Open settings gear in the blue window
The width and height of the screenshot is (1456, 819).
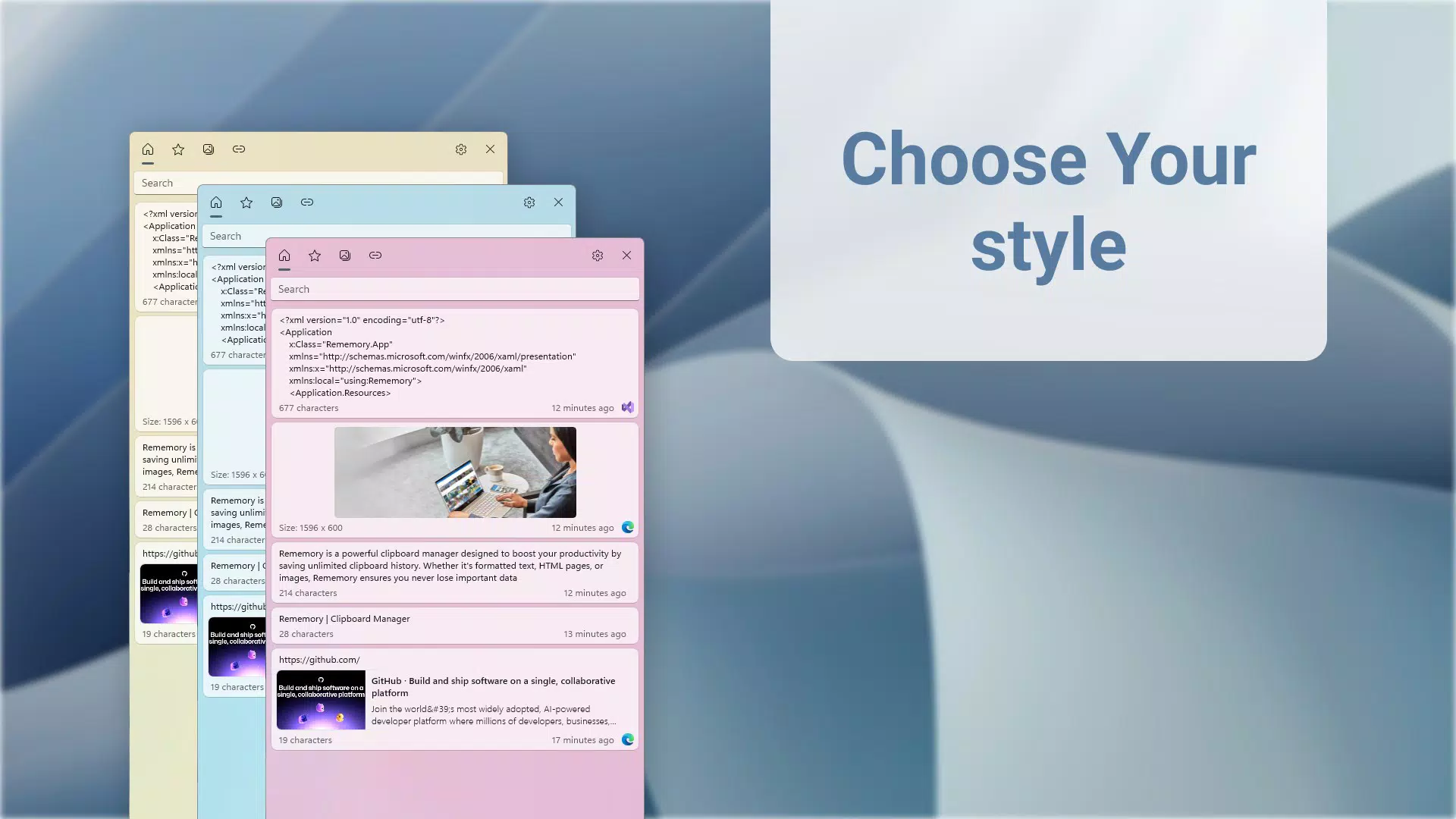coord(529,202)
